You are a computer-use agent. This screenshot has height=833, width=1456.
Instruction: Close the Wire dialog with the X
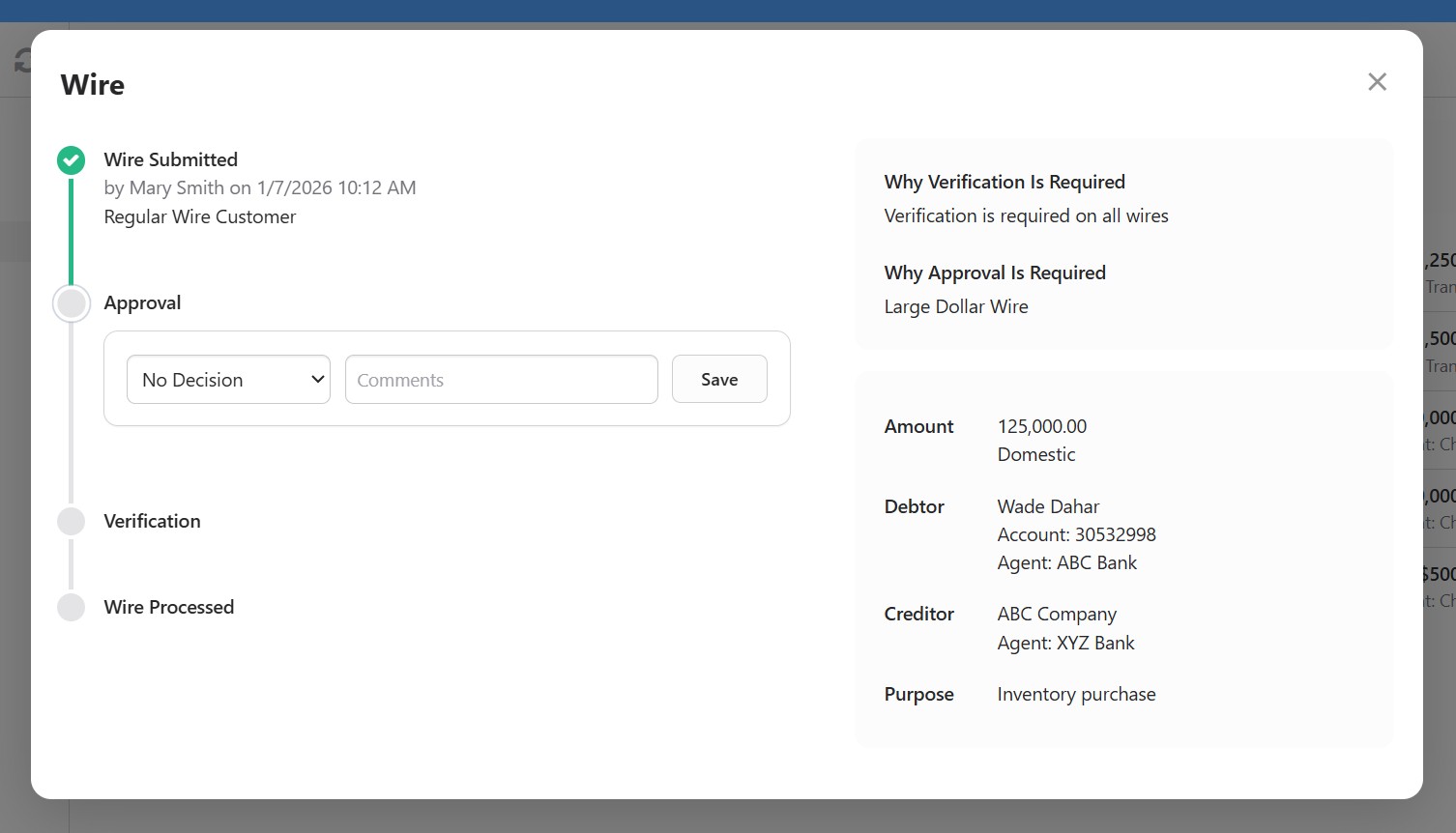[1377, 82]
